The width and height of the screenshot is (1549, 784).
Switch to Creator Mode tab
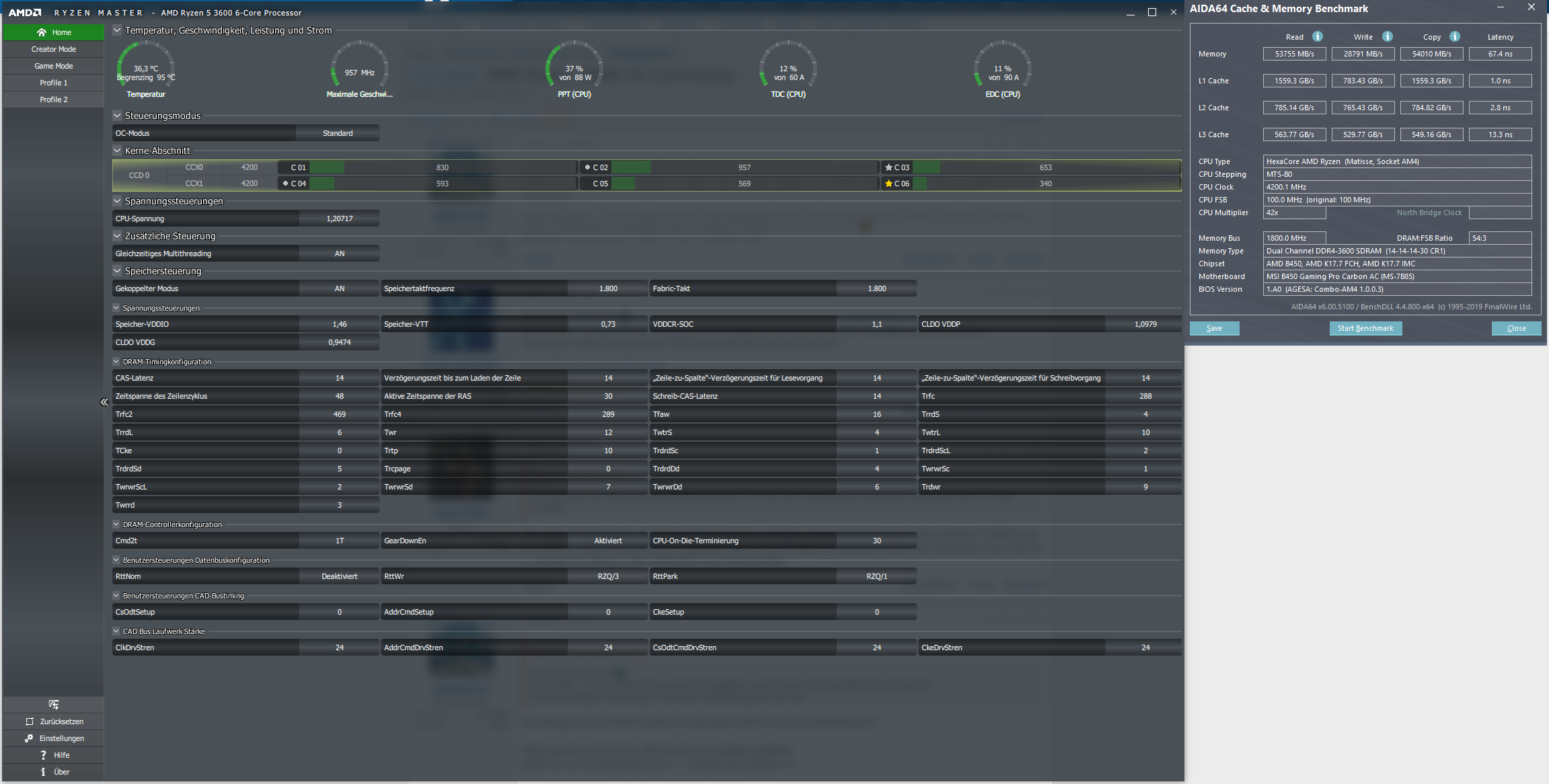[x=54, y=49]
